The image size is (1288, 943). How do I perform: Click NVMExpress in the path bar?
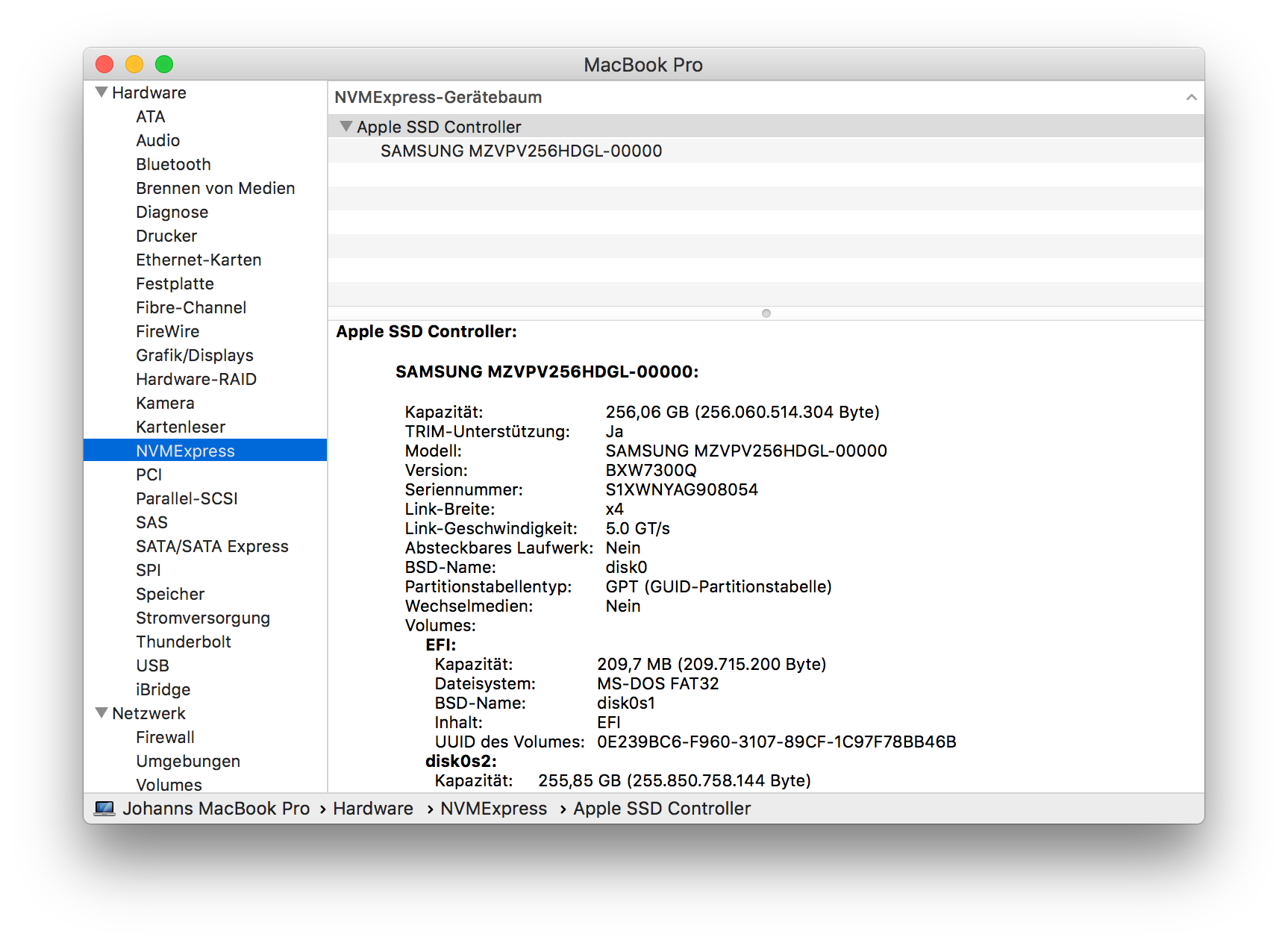[493, 809]
